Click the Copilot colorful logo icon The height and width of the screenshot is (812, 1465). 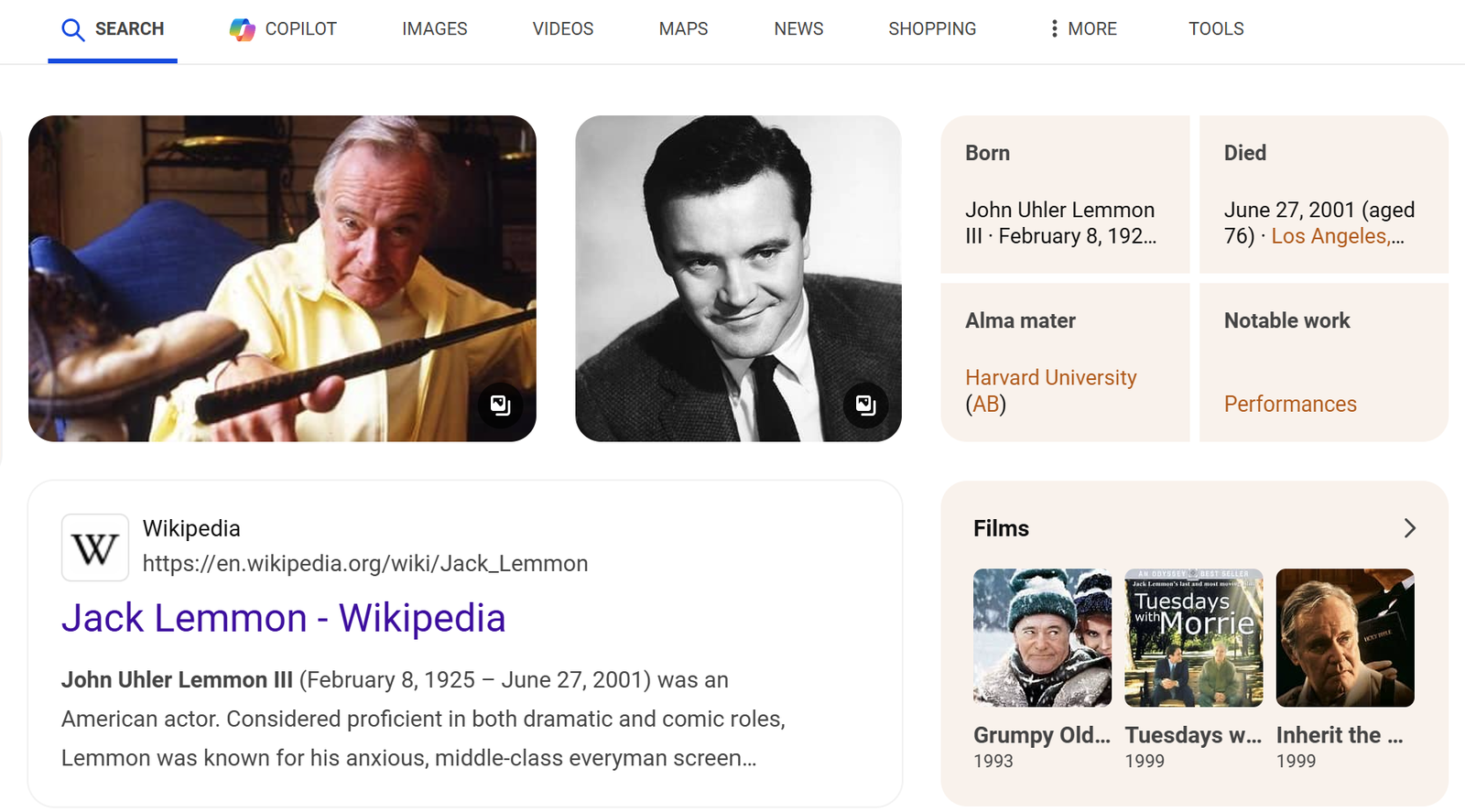242,29
